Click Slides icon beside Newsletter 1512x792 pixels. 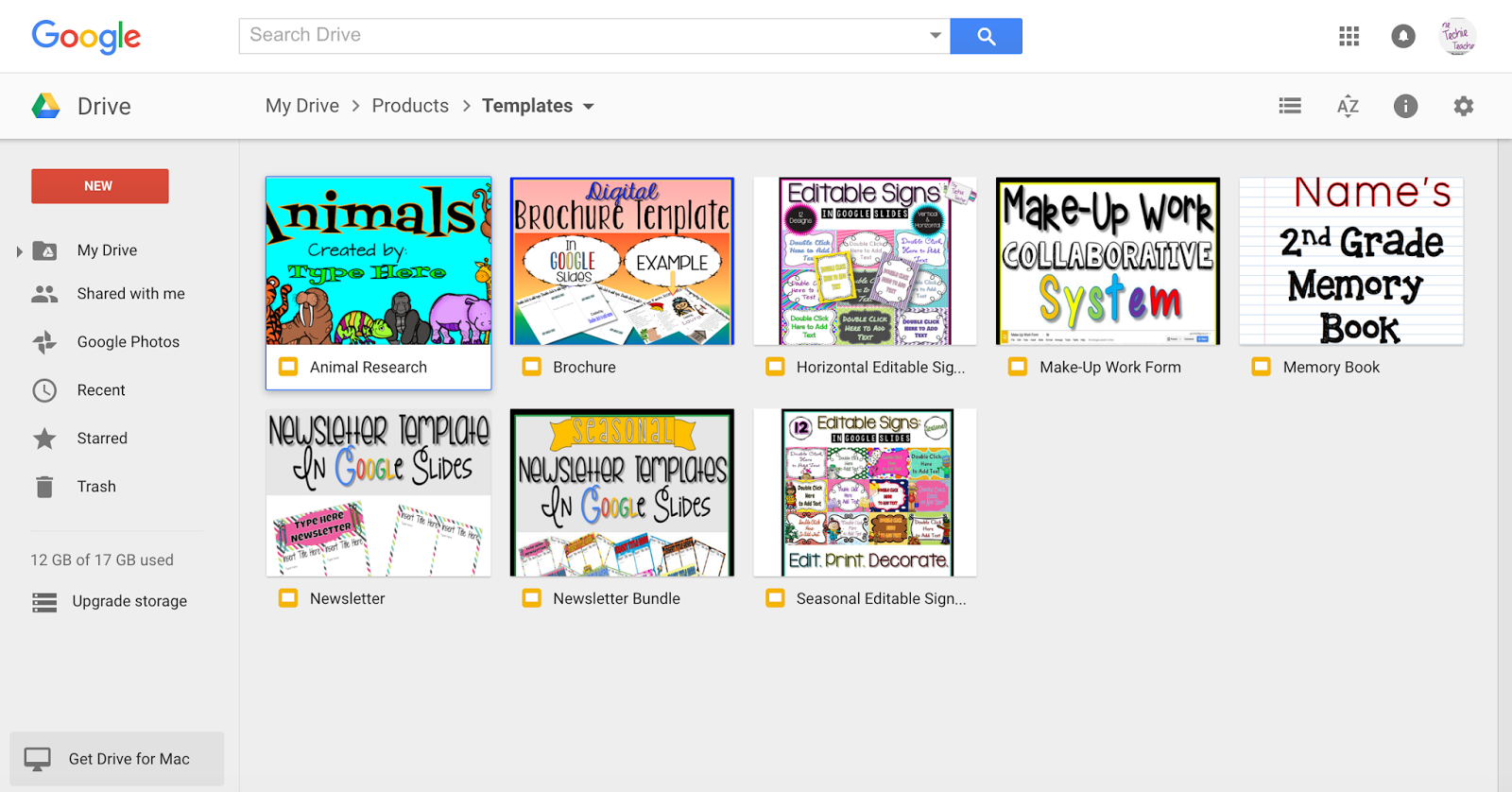pos(288,598)
